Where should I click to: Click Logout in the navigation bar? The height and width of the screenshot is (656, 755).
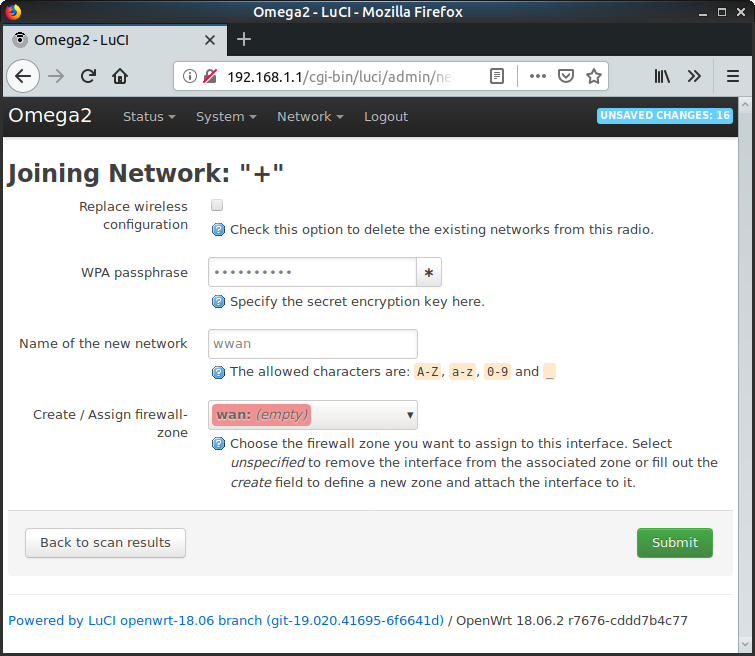coord(386,117)
